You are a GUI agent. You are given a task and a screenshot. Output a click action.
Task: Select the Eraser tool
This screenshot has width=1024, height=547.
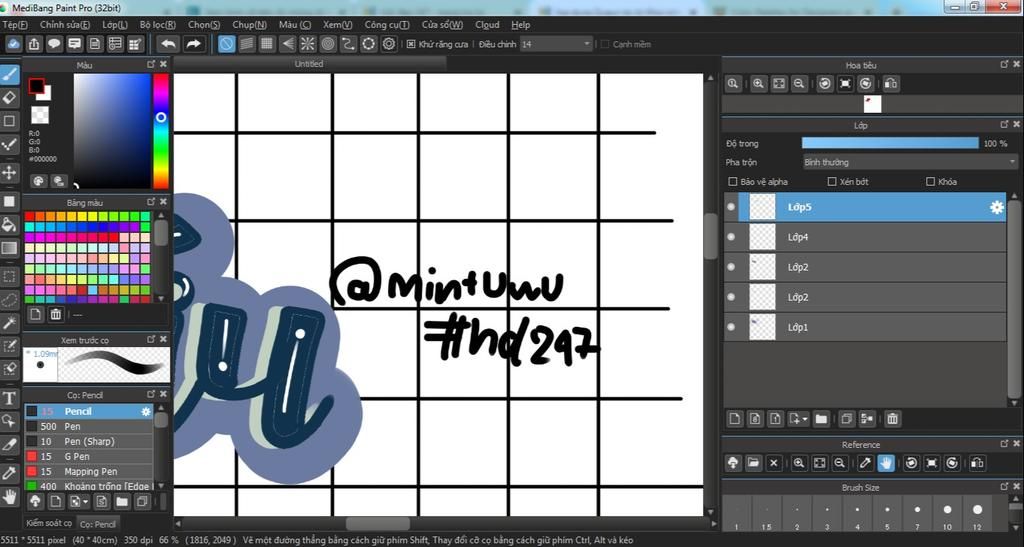(9, 98)
